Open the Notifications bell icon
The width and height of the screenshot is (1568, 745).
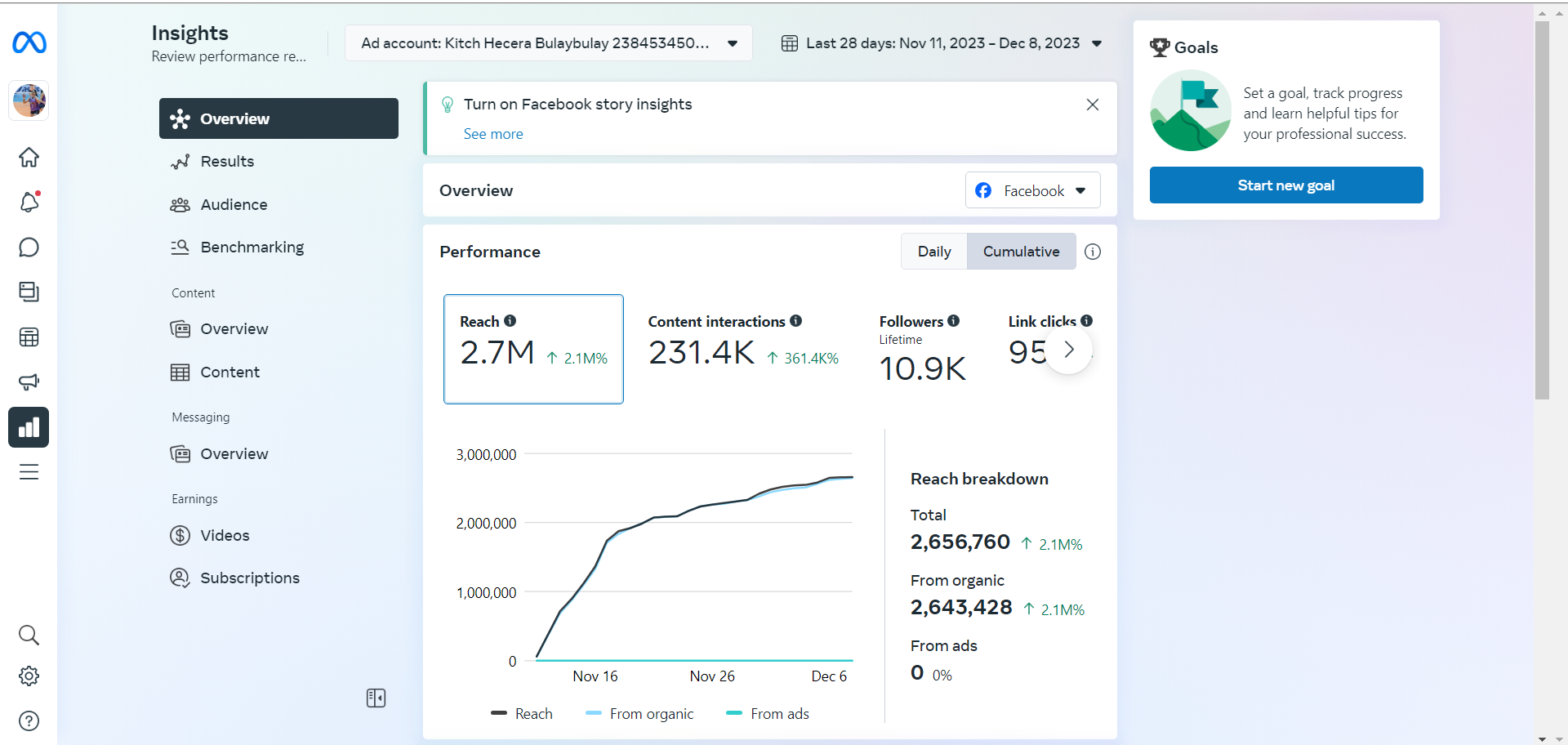point(29,202)
